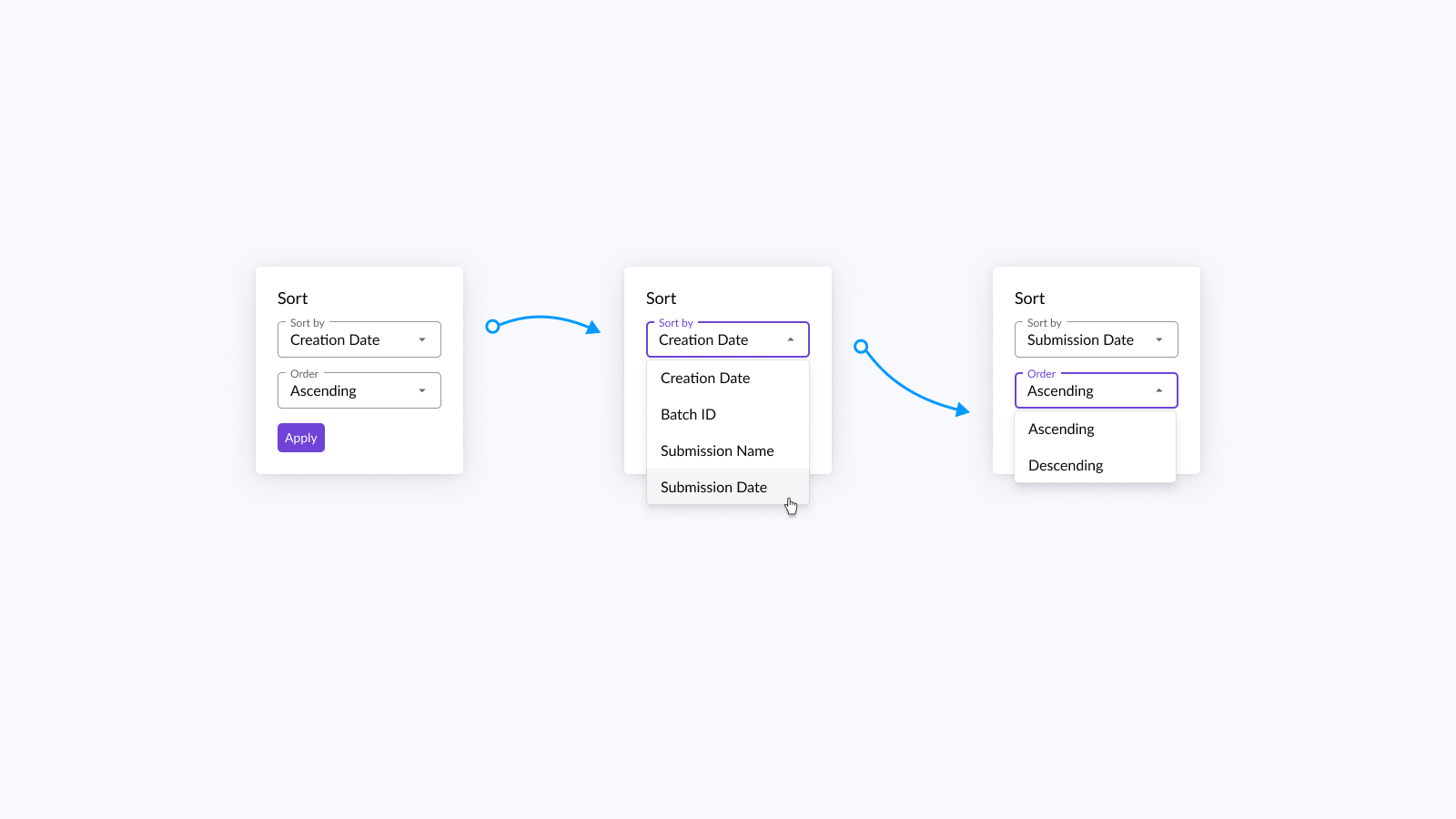Click the chevron on the Ascending order selector

[422, 389]
